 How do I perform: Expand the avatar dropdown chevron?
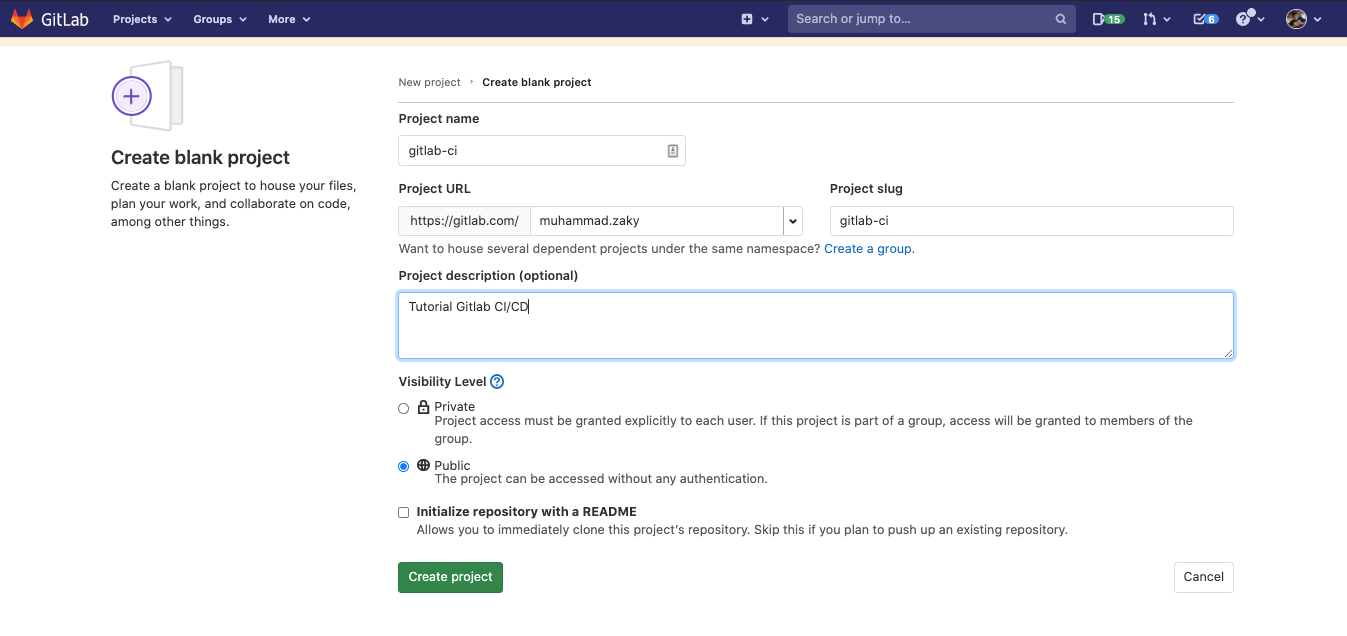pos(1317,18)
